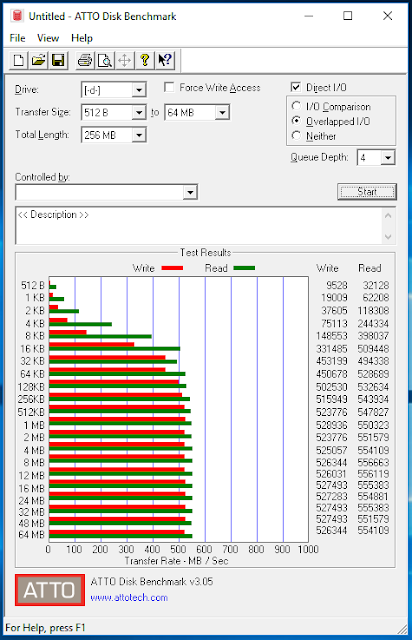
Task: Enable Force Write Access checkbox
Action: coord(169,87)
